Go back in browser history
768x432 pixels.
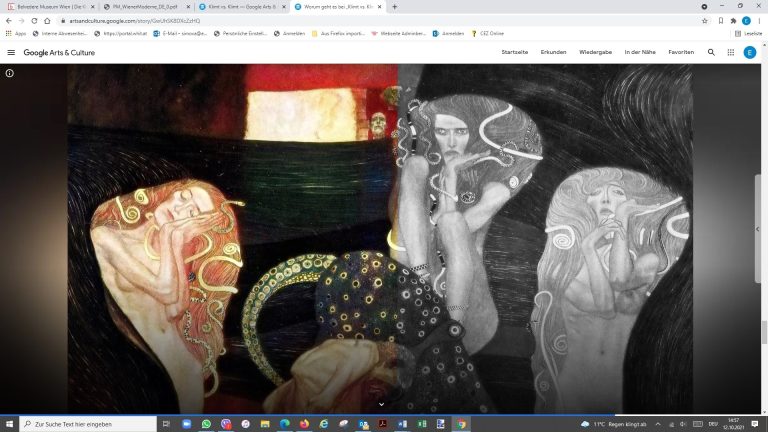pos(8,21)
